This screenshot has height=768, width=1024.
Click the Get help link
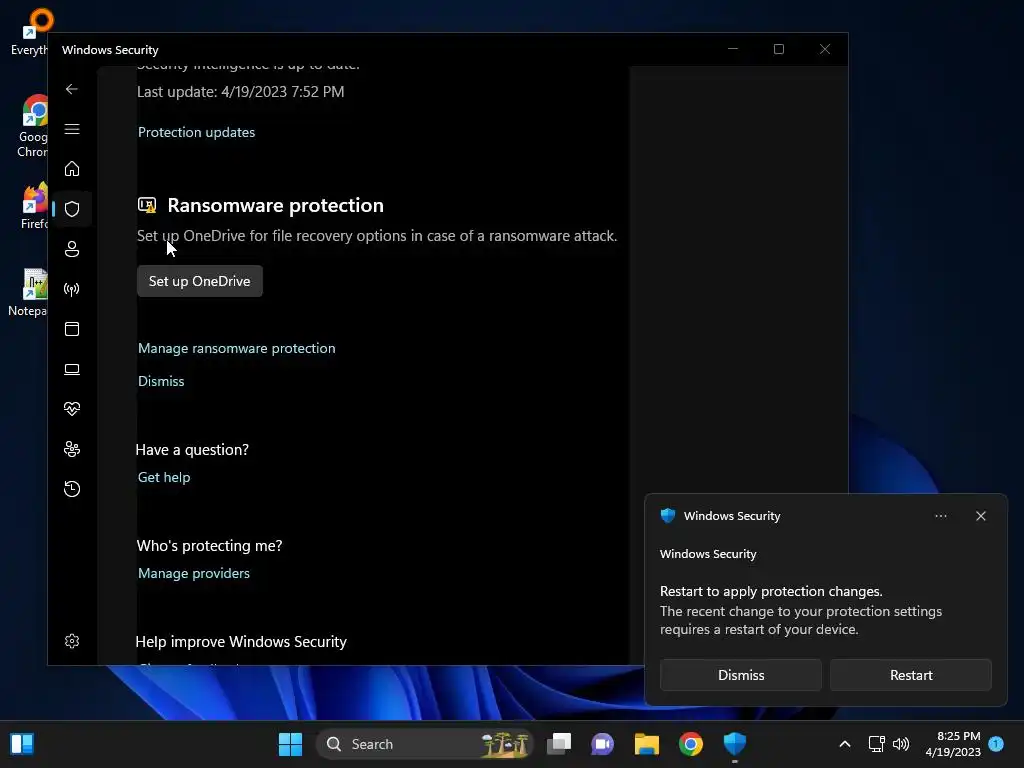point(164,477)
